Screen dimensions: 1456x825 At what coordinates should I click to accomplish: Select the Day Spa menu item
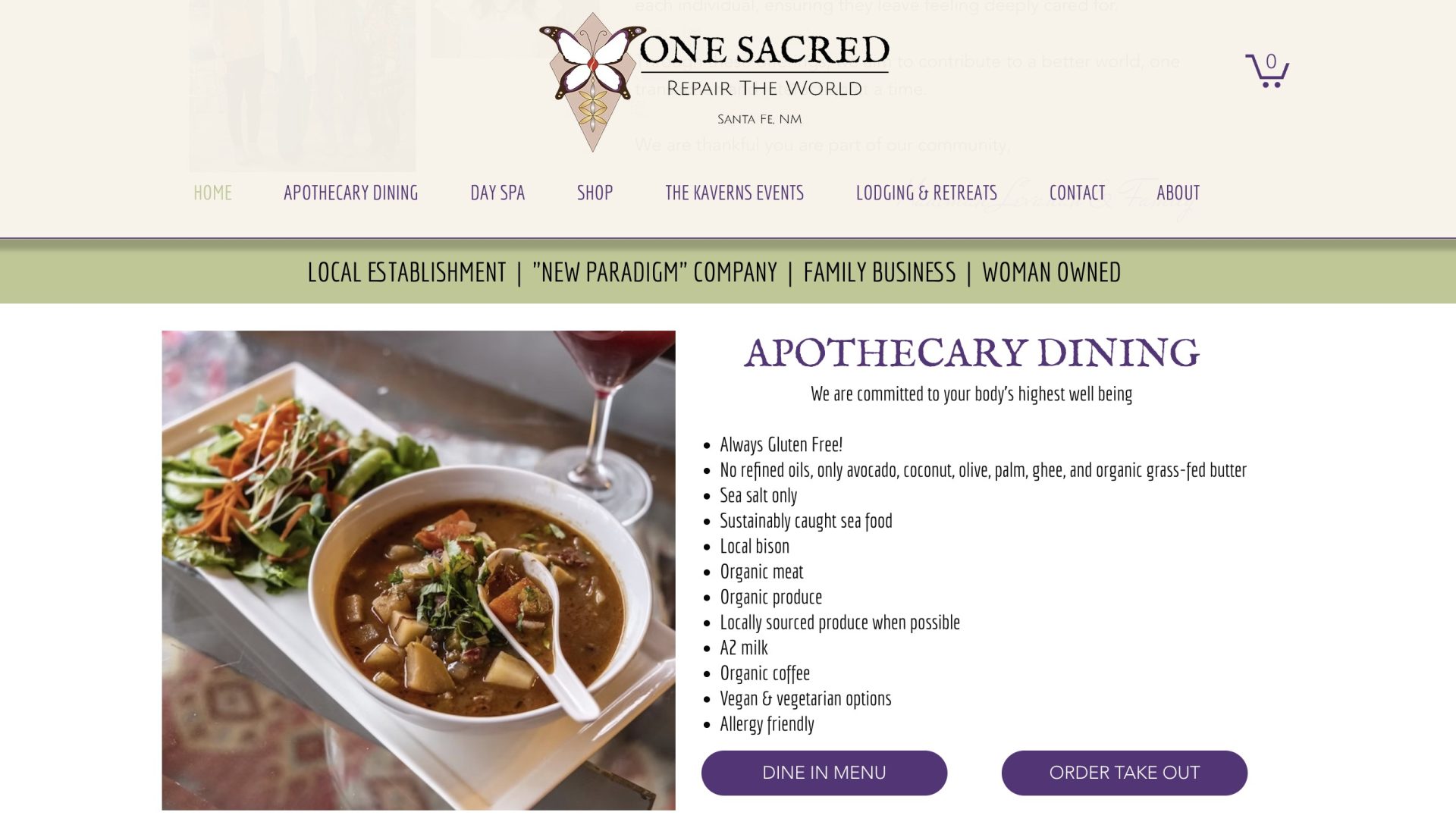497,193
